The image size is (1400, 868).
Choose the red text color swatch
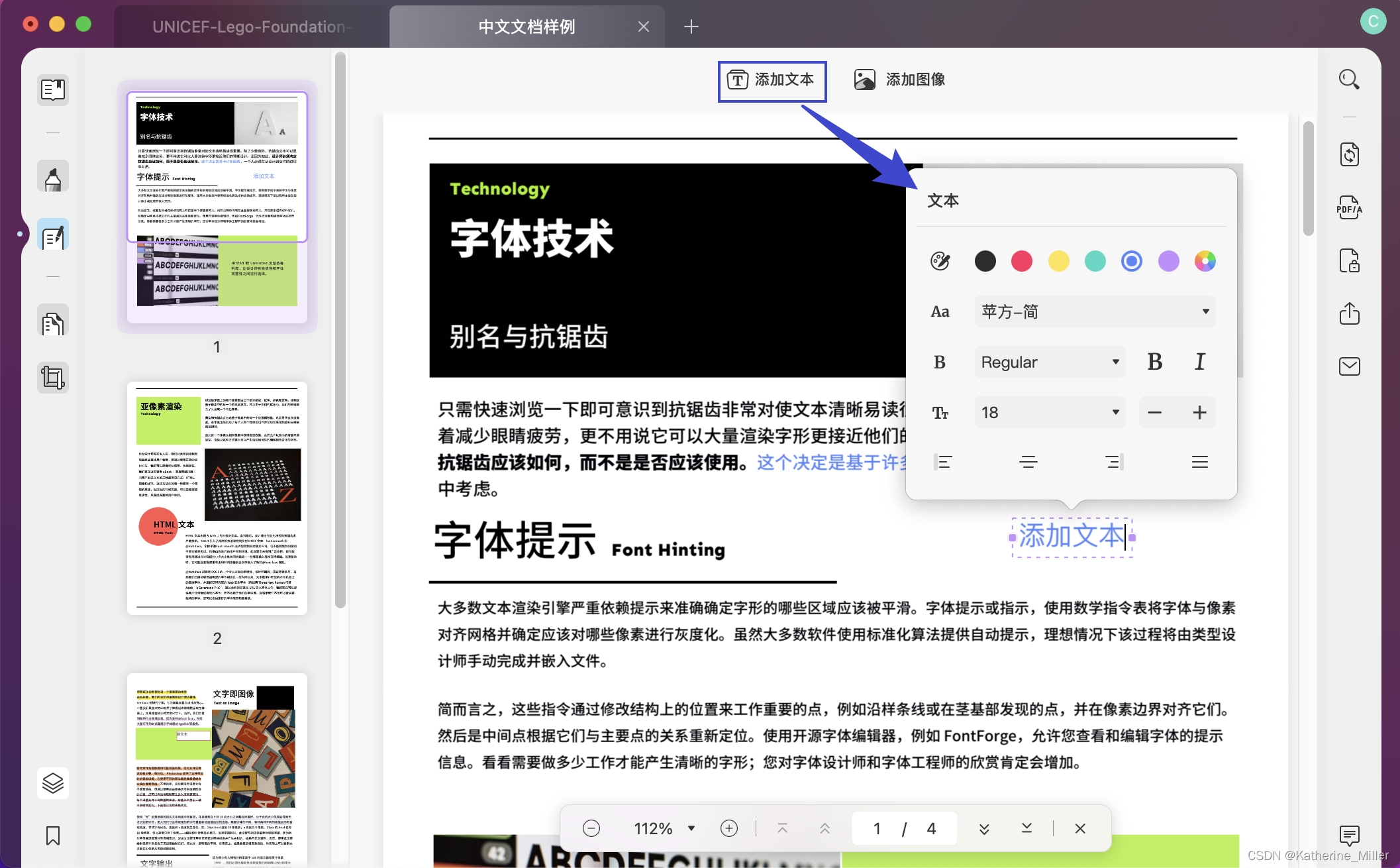click(x=1021, y=261)
